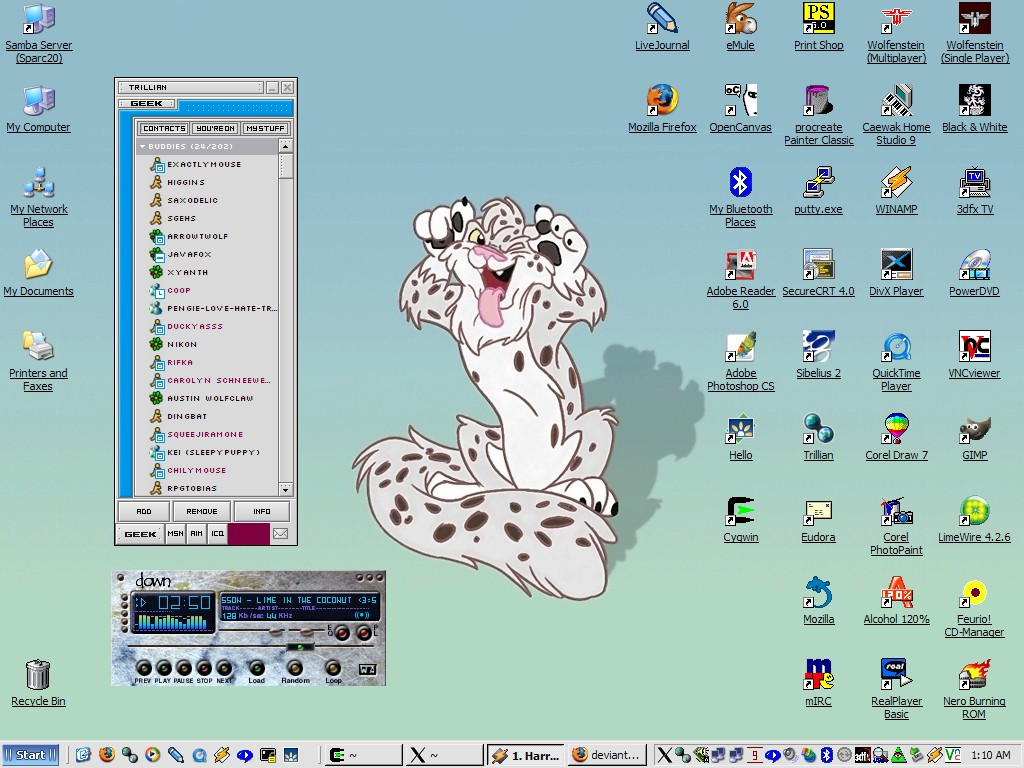This screenshot has width=1024, height=768.
Task: Launch Wolfenstein (Multiplayer) shortcut
Action: pyautogui.click(x=896, y=33)
